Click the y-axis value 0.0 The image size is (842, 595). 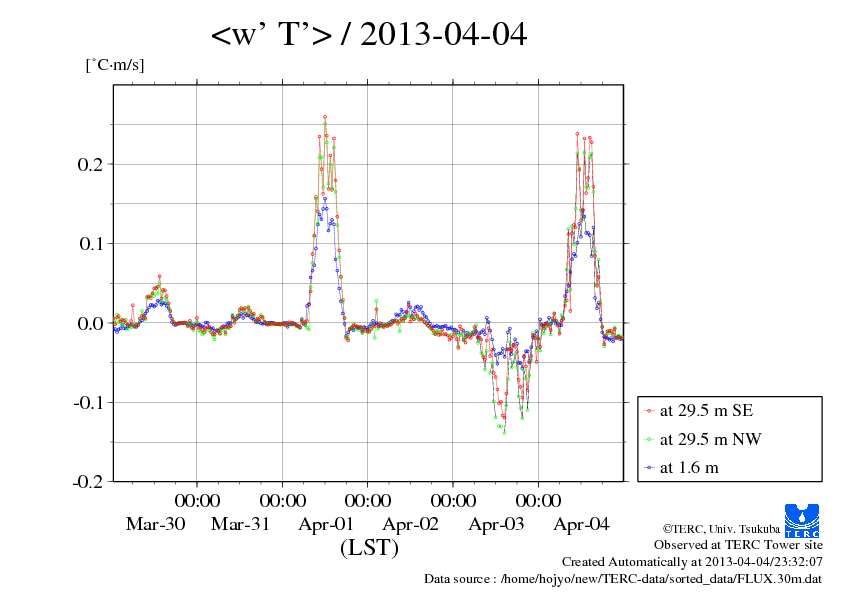click(90, 323)
